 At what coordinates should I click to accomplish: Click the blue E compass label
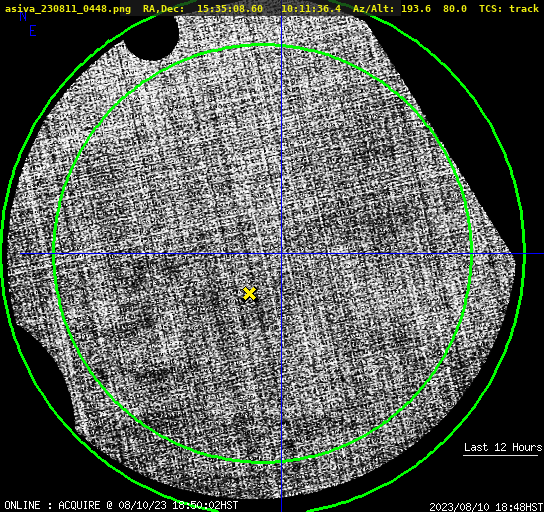(x=33, y=31)
